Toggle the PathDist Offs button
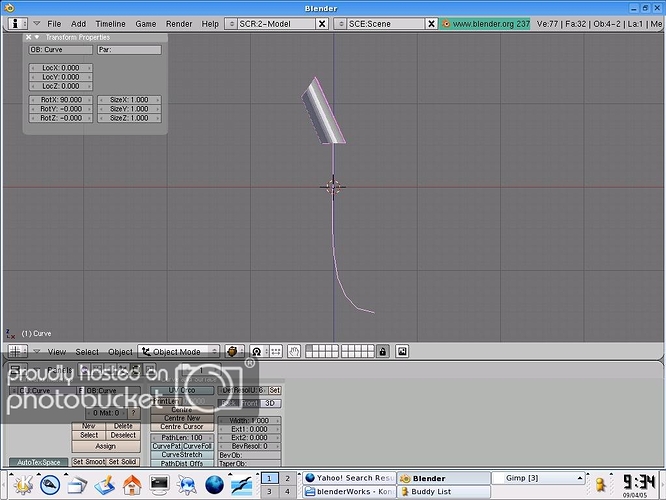The image size is (666, 500). coord(182,463)
